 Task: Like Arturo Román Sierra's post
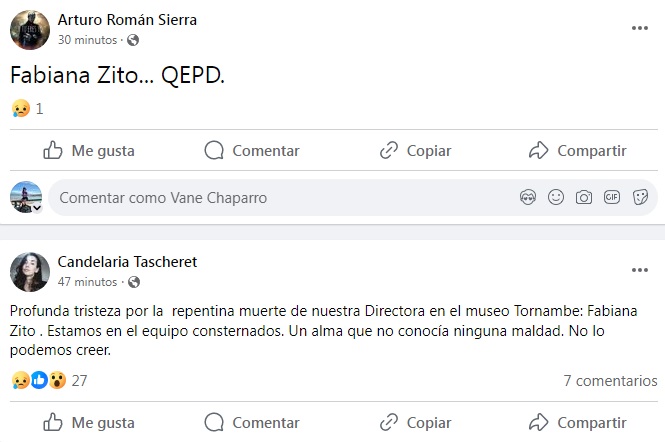click(x=88, y=151)
